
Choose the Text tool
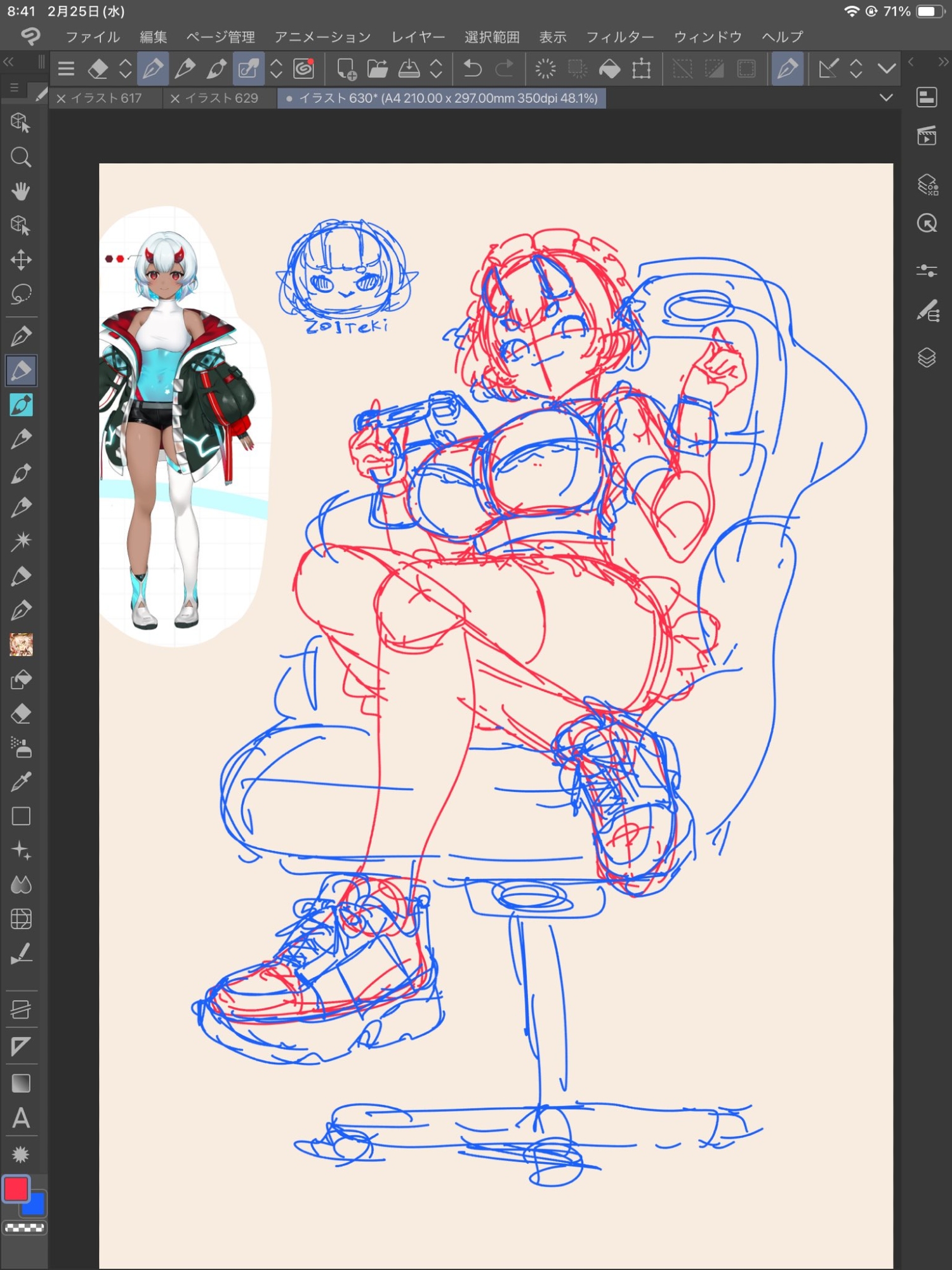pyautogui.click(x=21, y=1118)
